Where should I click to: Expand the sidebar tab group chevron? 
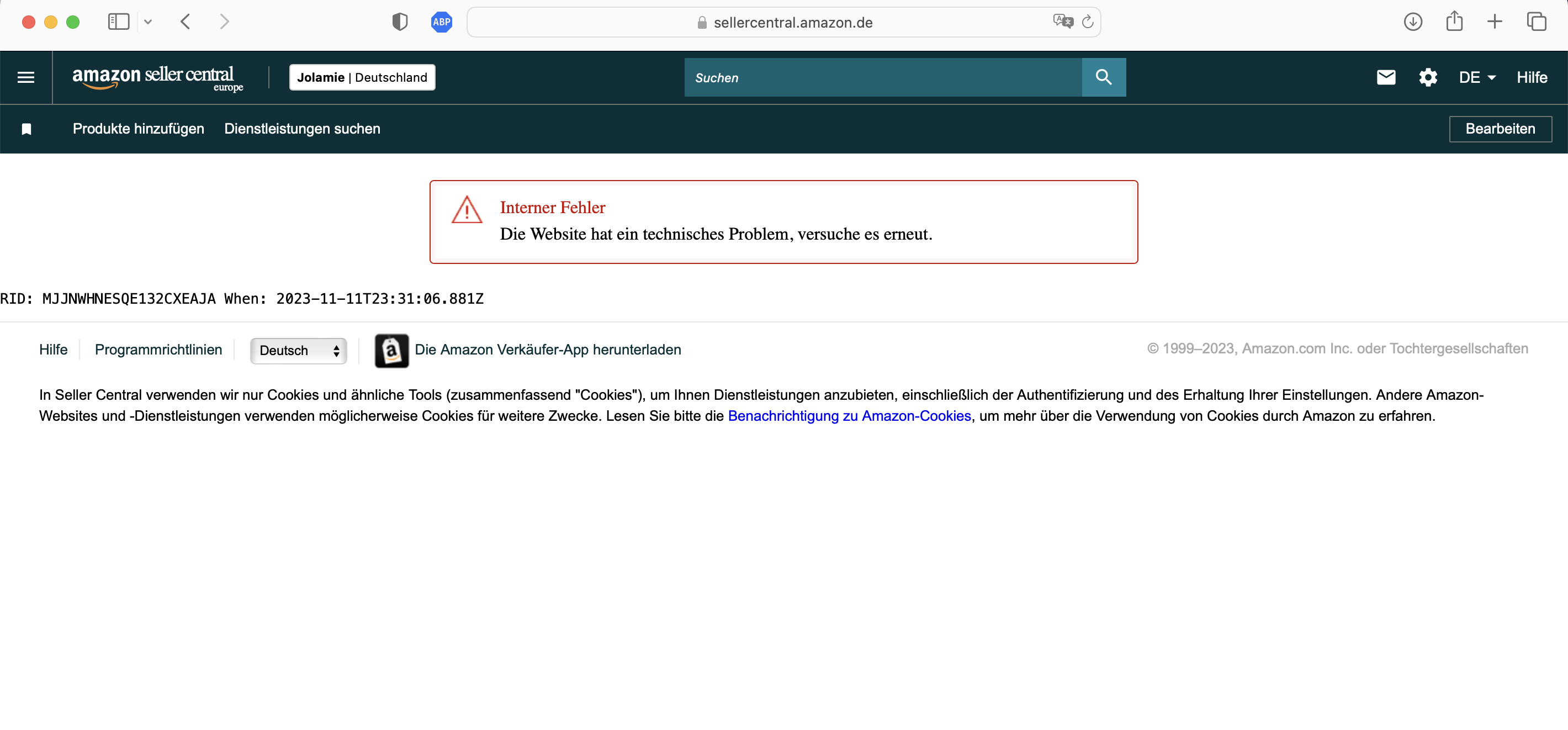(148, 22)
